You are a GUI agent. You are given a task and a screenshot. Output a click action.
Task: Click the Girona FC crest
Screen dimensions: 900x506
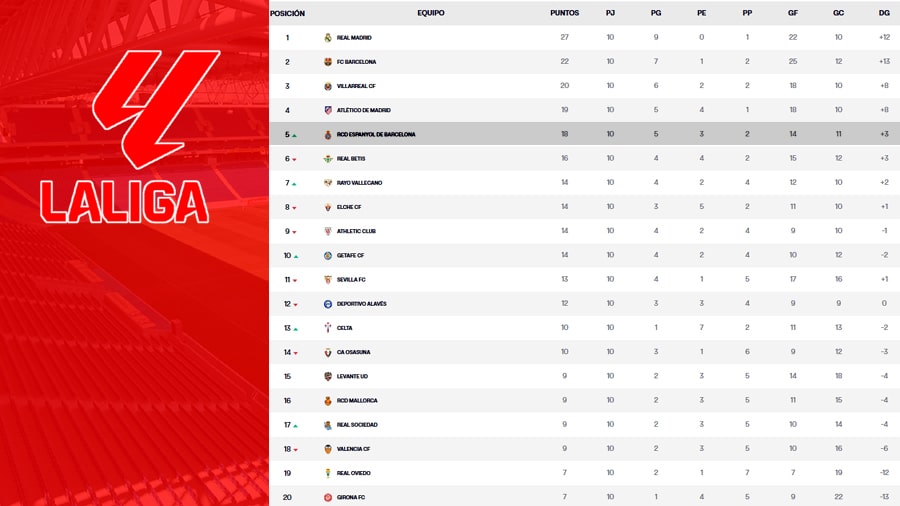point(328,497)
